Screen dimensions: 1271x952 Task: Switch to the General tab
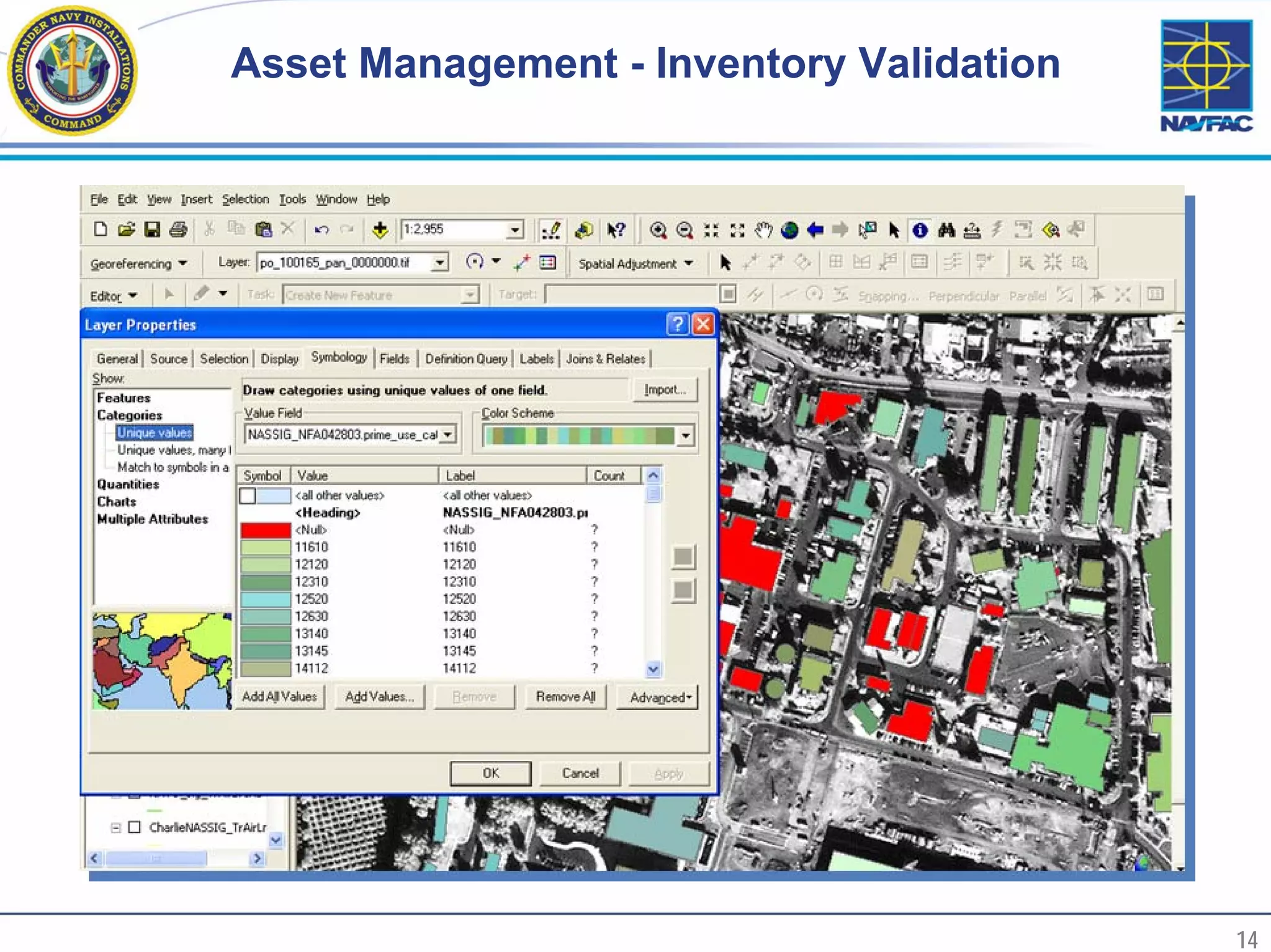point(117,359)
